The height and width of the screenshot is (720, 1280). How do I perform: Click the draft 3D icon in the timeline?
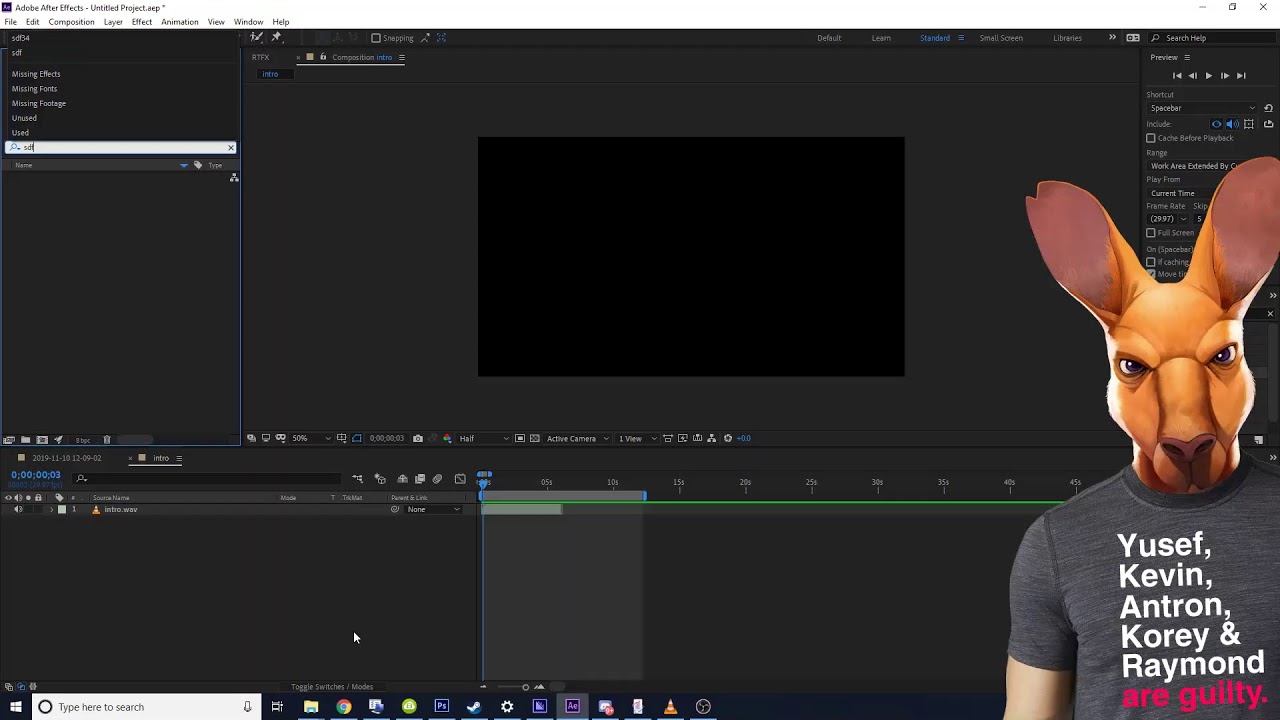point(380,479)
